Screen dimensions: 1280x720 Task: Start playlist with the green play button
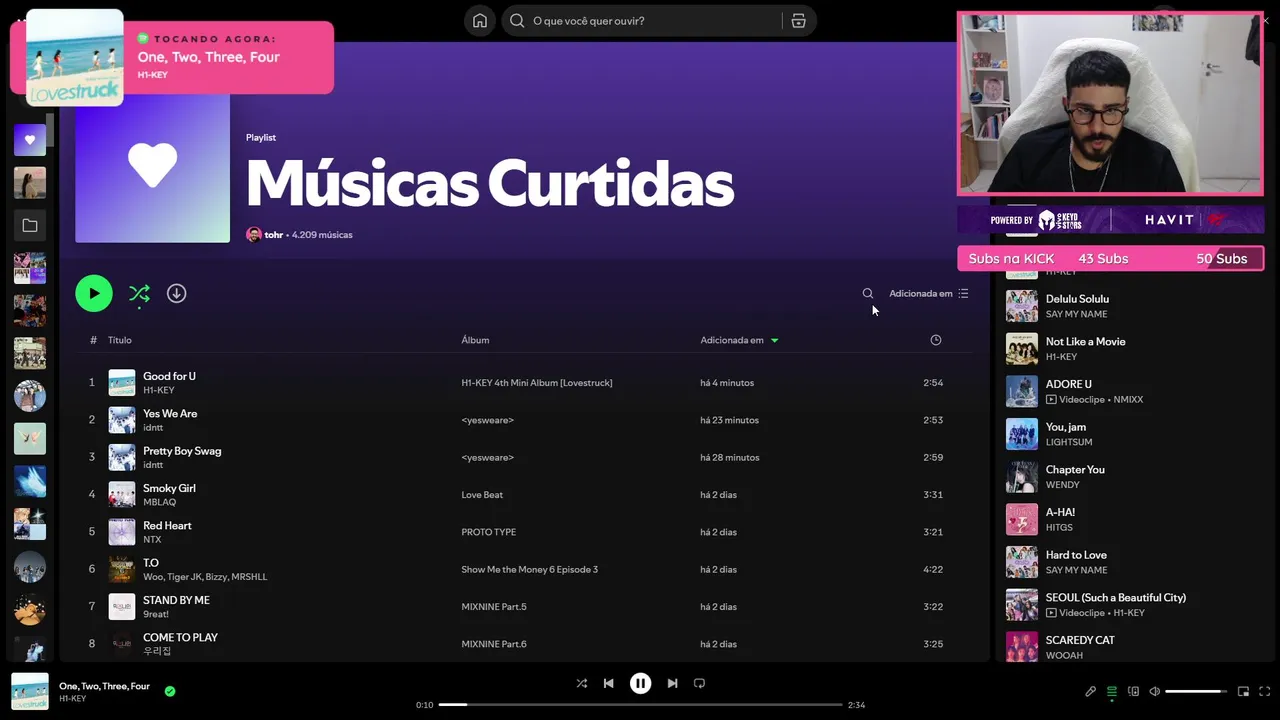click(94, 293)
